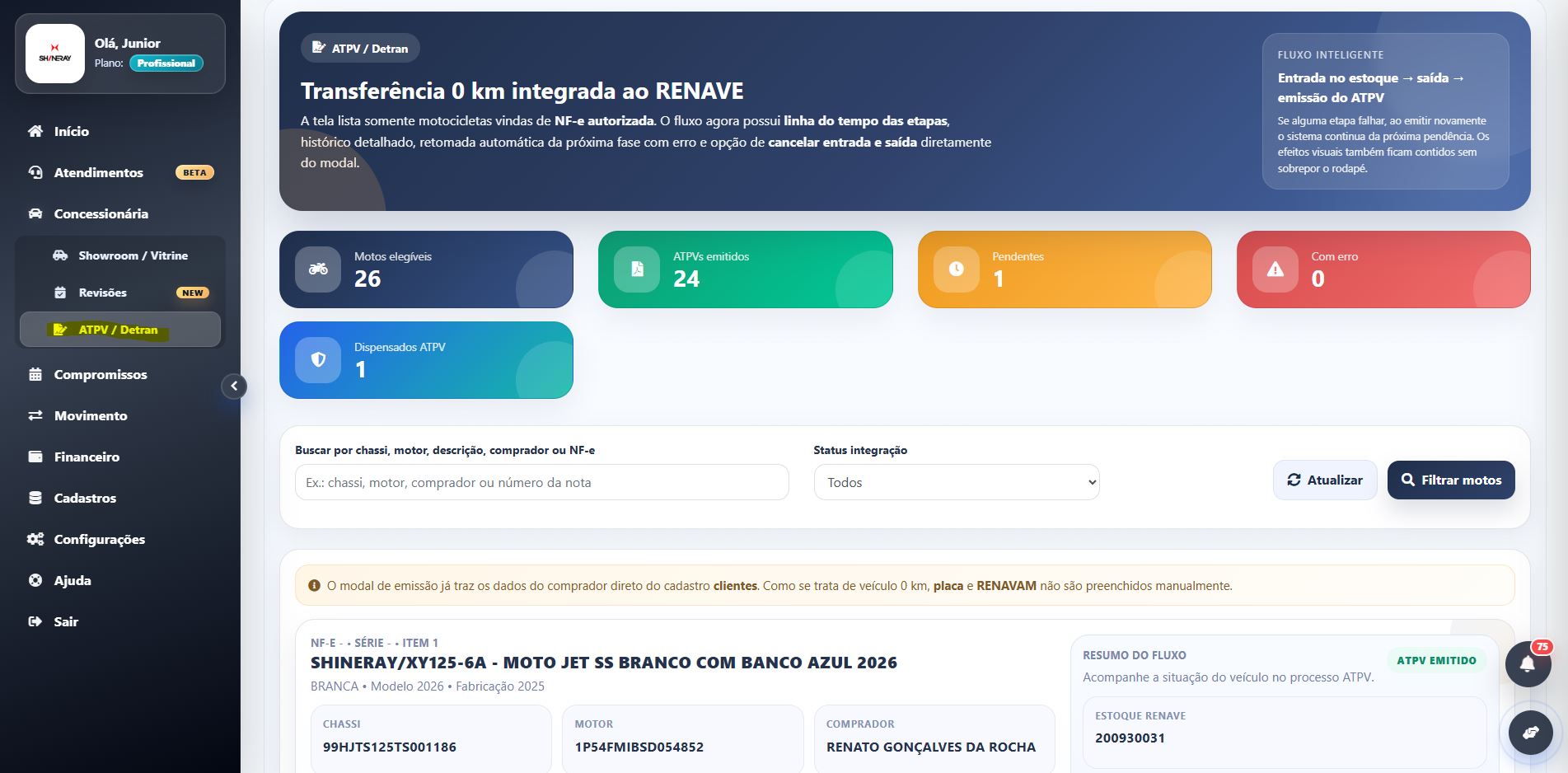Click the Filtrar motos button
Screen dimensions: 1568x773
click(x=1451, y=480)
